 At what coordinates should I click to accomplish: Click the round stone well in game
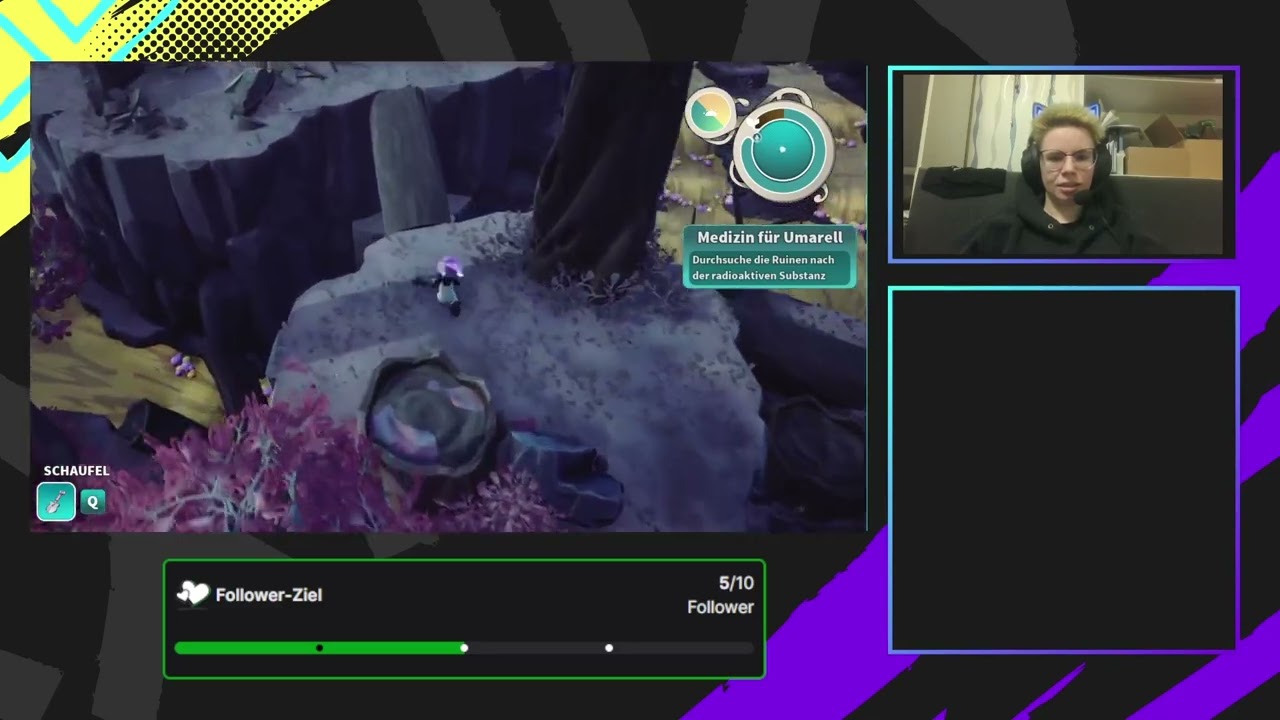(429, 415)
